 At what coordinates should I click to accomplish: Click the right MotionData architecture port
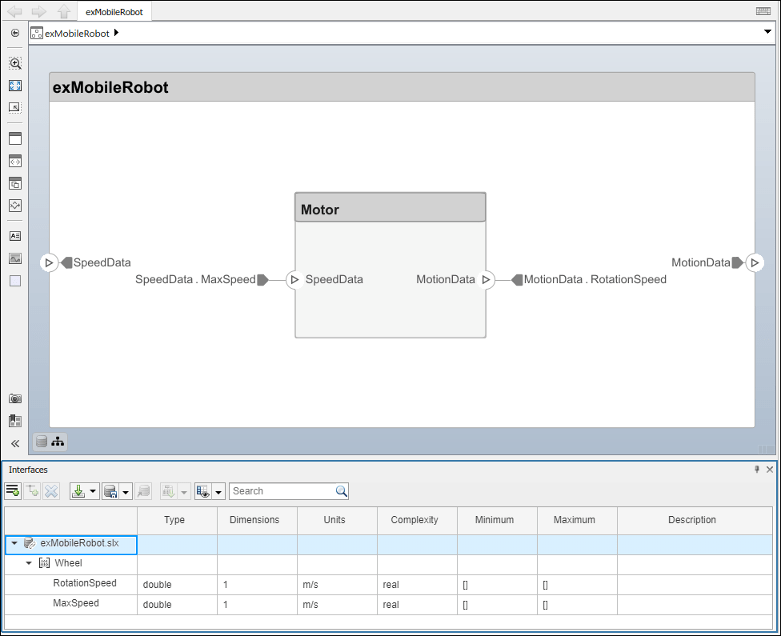tap(755, 262)
